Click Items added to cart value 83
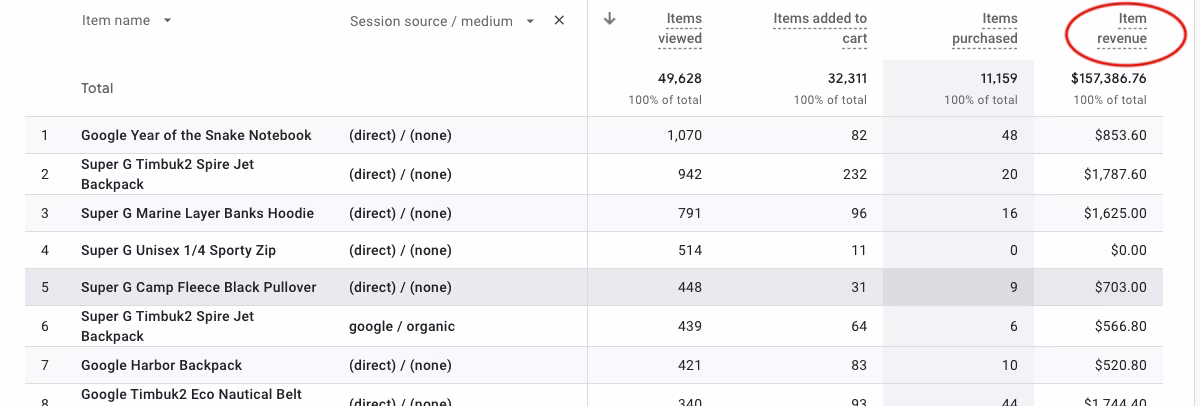The image size is (1200, 406). click(x=858, y=365)
